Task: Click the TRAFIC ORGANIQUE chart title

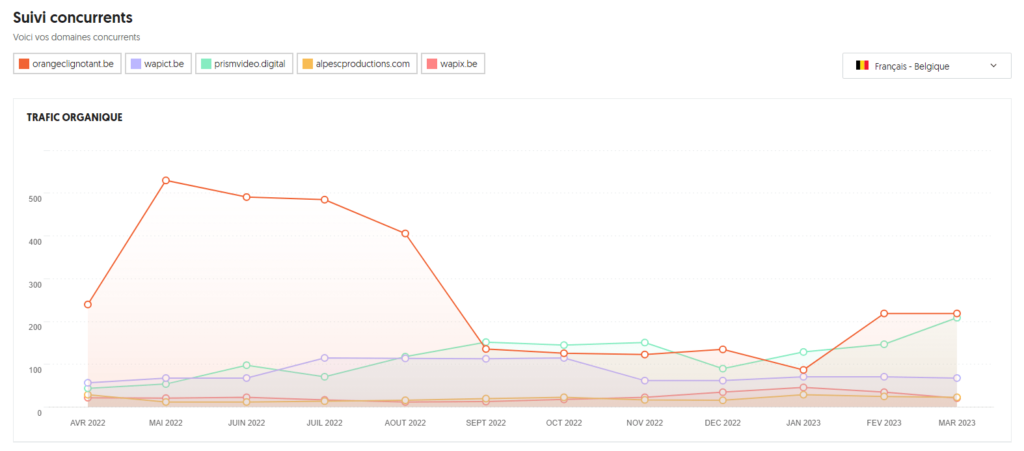Action: [75, 117]
